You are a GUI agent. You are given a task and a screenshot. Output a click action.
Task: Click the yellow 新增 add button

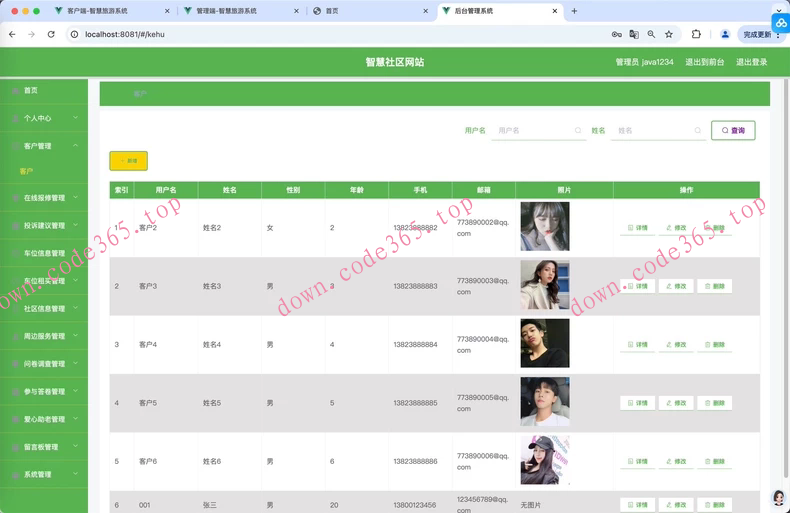click(x=128, y=161)
